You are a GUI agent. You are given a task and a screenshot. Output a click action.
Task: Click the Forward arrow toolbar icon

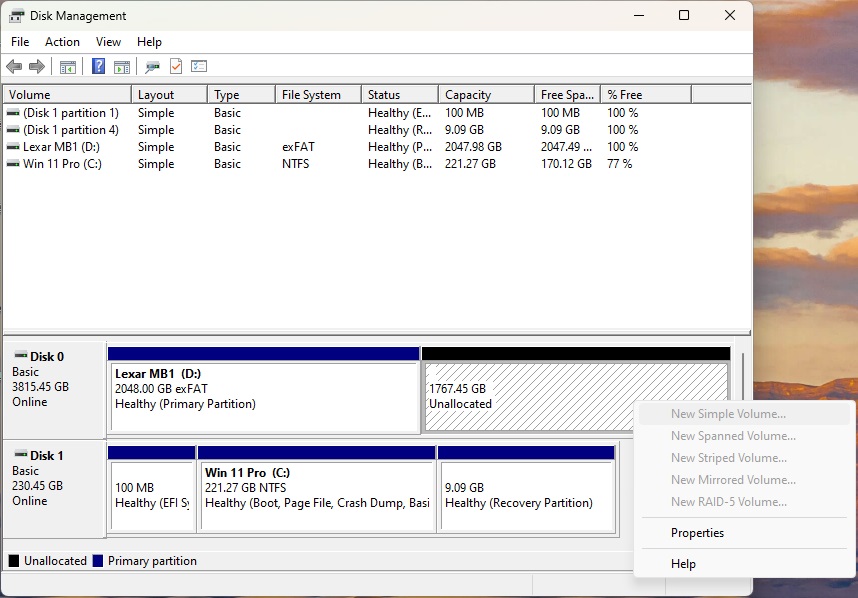pyautogui.click(x=37, y=67)
